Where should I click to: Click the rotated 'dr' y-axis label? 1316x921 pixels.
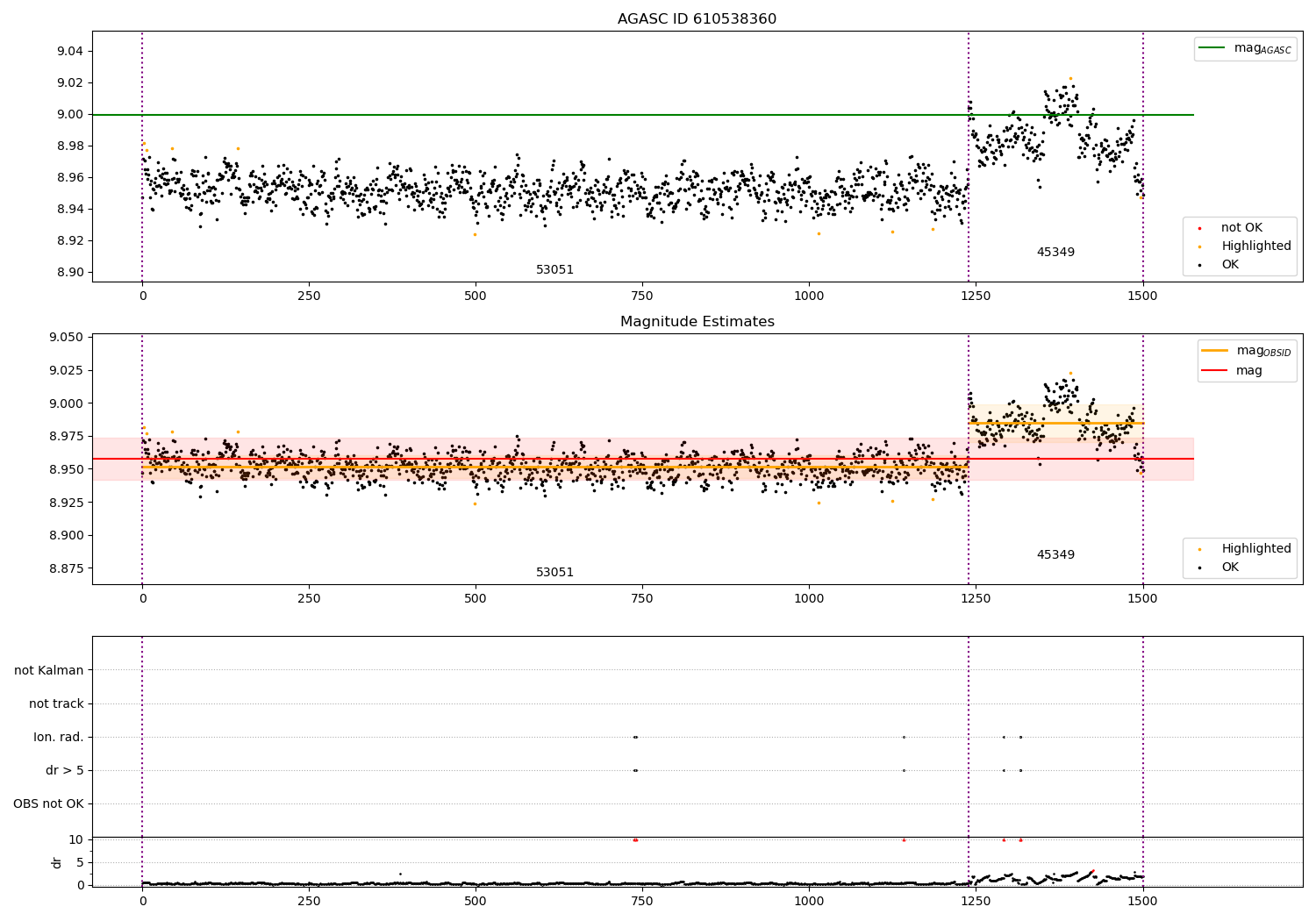[57, 863]
